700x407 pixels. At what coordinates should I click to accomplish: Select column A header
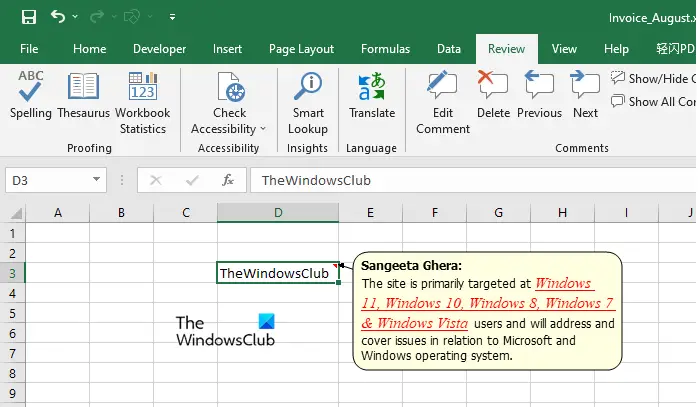click(x=58, y=212)
